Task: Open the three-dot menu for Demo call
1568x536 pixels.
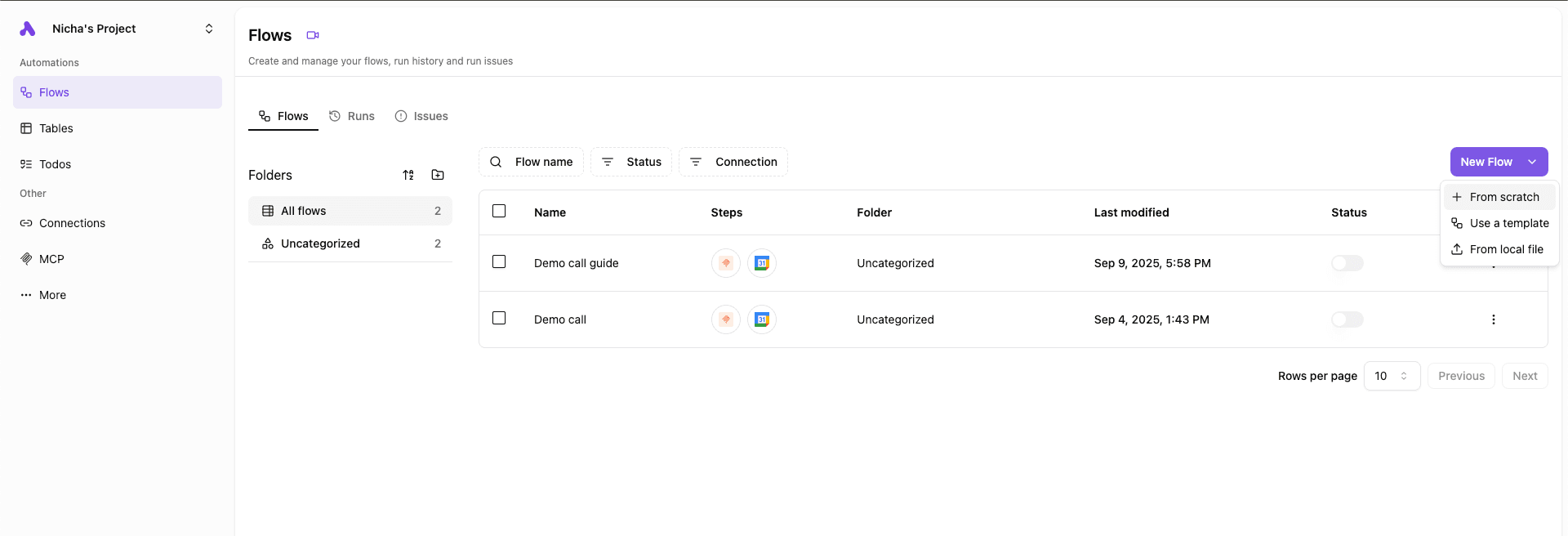Action: [1493, 319]
